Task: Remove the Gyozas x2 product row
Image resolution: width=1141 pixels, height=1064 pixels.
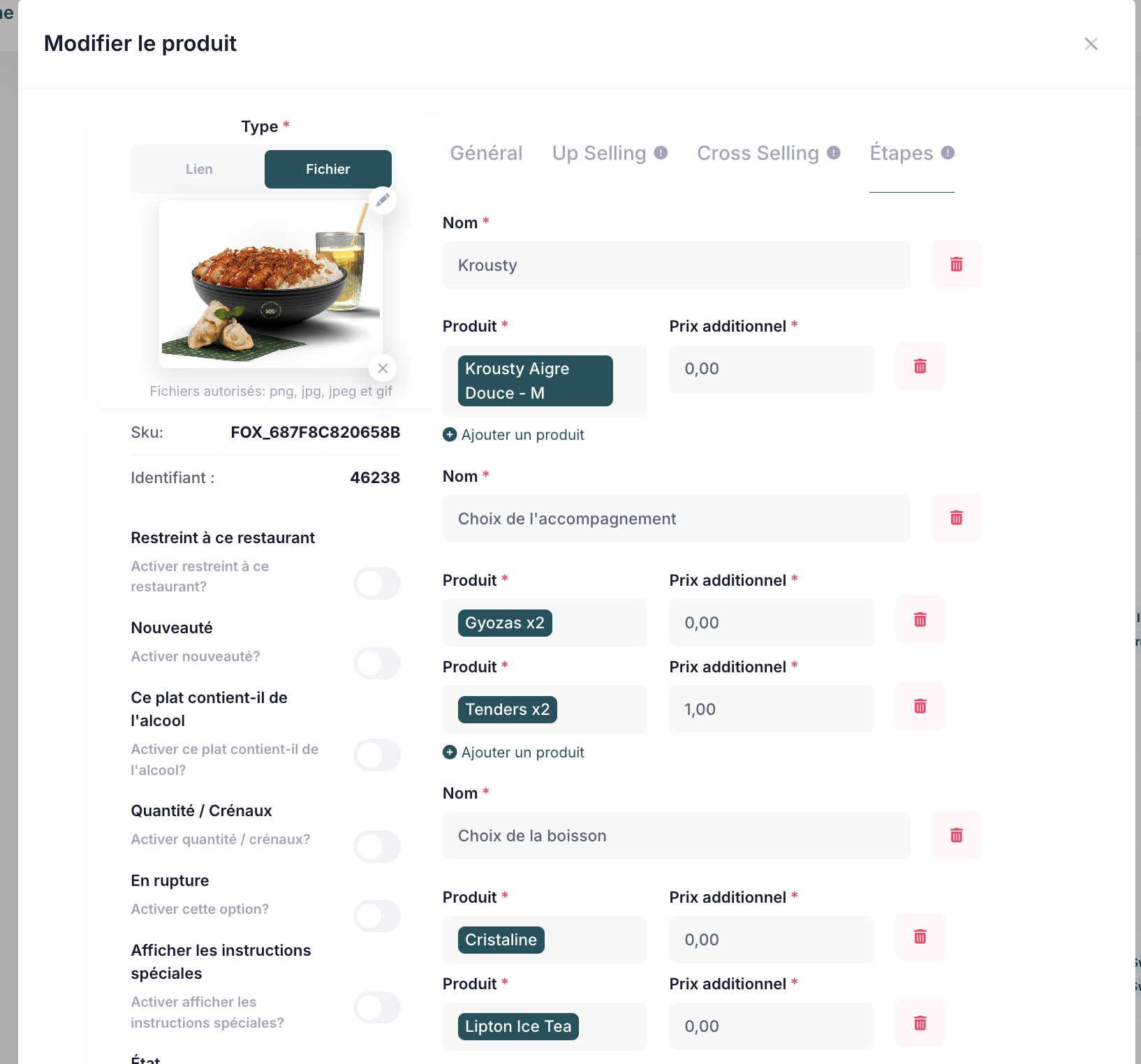Action: (920, 620)
